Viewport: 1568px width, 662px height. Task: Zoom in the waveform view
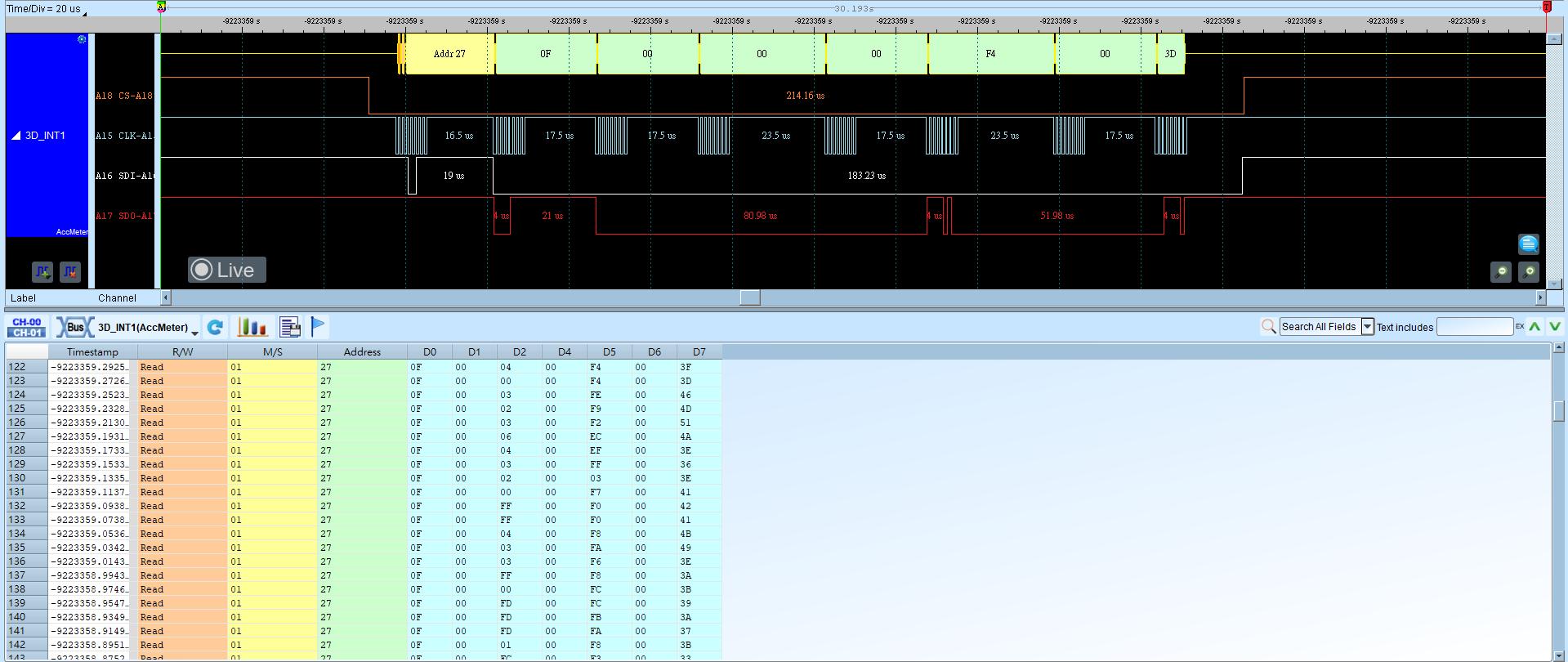[1529, 271]
